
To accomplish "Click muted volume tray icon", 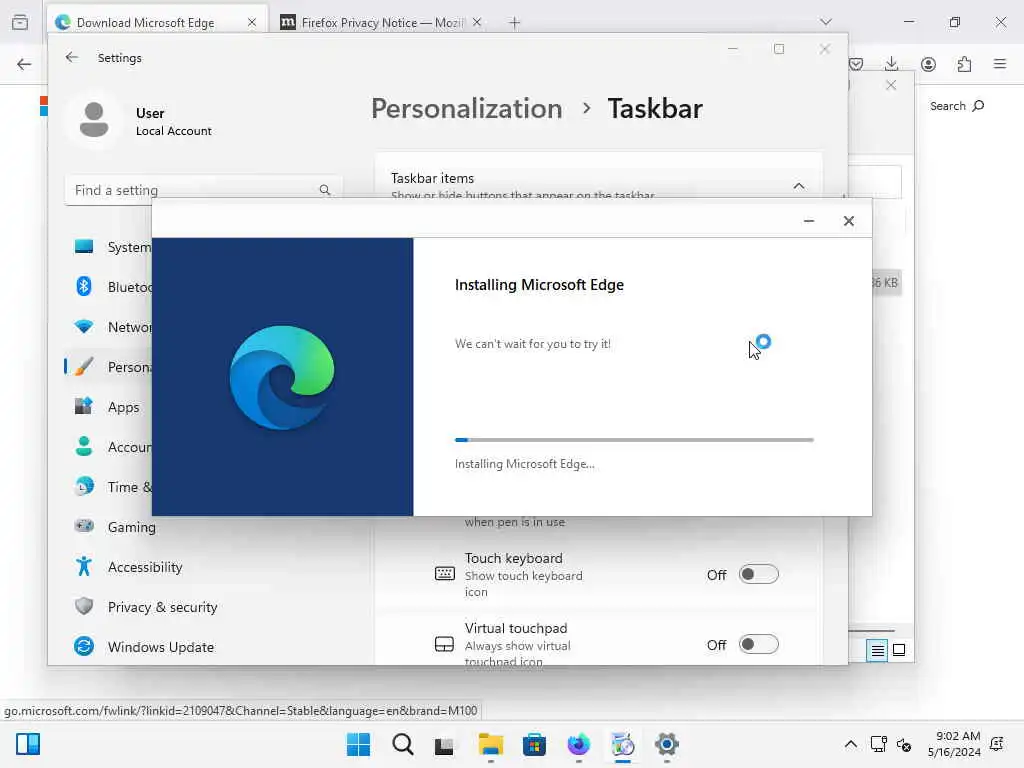I will tap(904, 744).
